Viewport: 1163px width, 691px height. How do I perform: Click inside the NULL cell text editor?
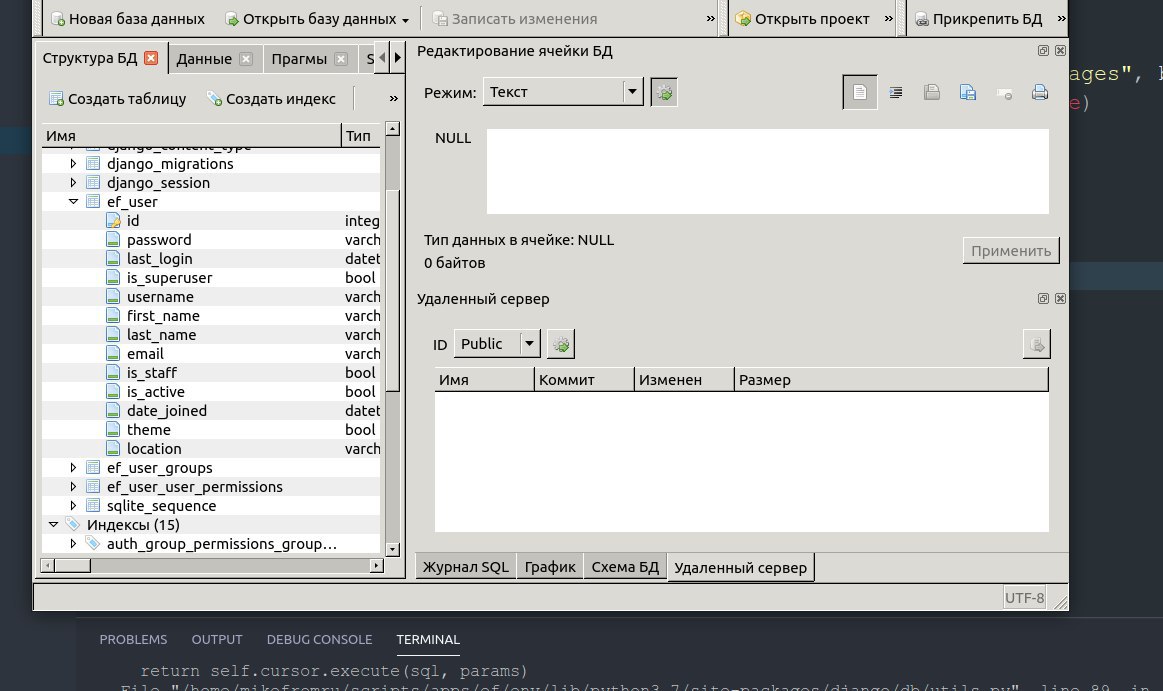tap(768, 171)
